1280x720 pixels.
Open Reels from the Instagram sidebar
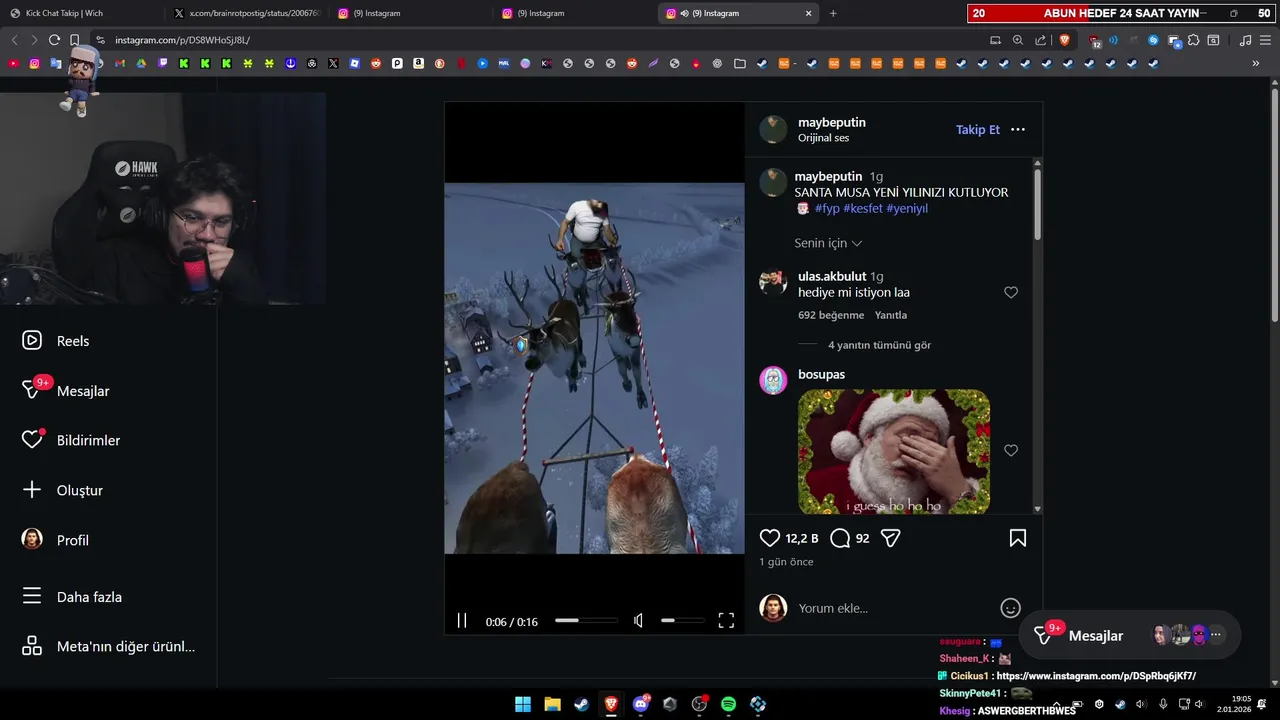coord(56,341)
